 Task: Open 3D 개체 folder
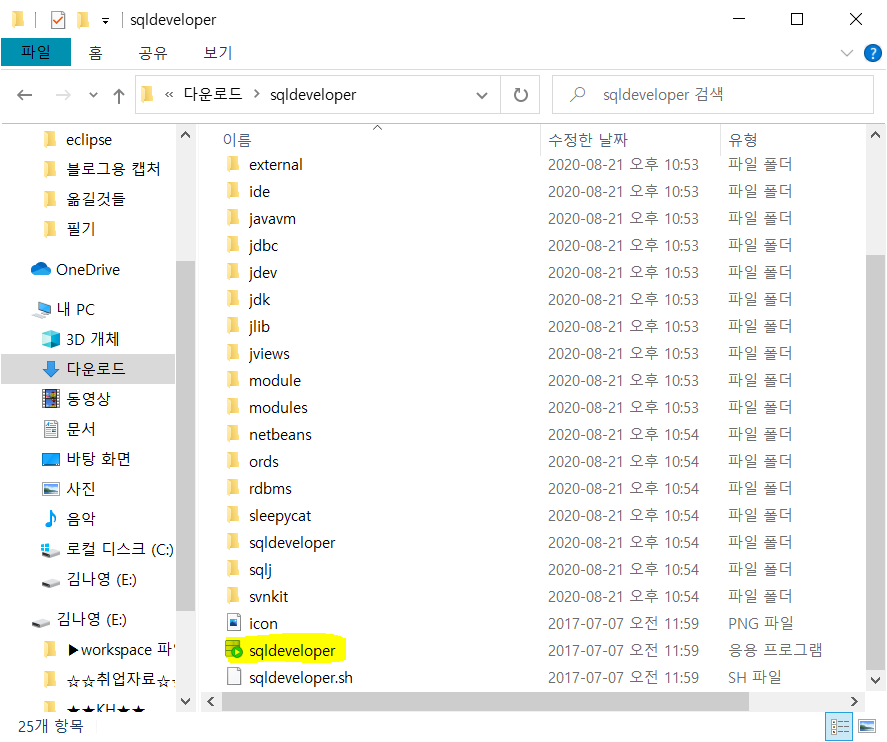[x=93, y=339]
